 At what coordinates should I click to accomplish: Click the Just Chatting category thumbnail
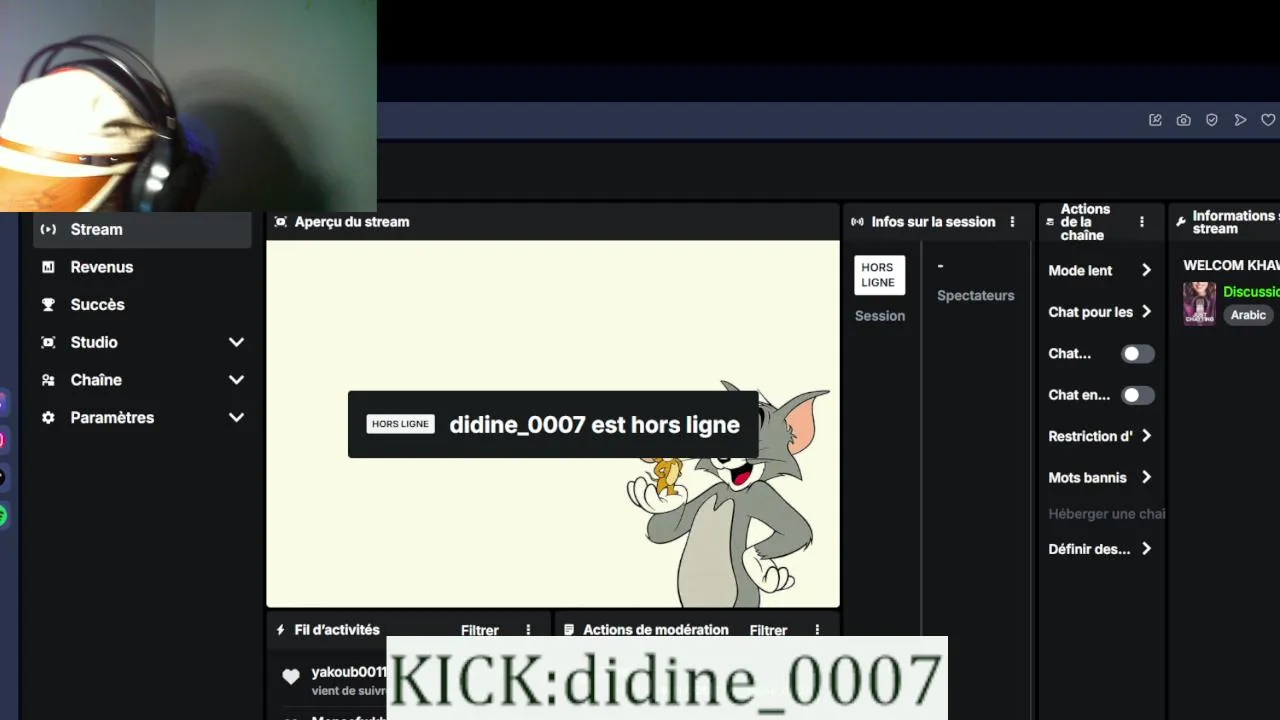tap(1199, 303)
